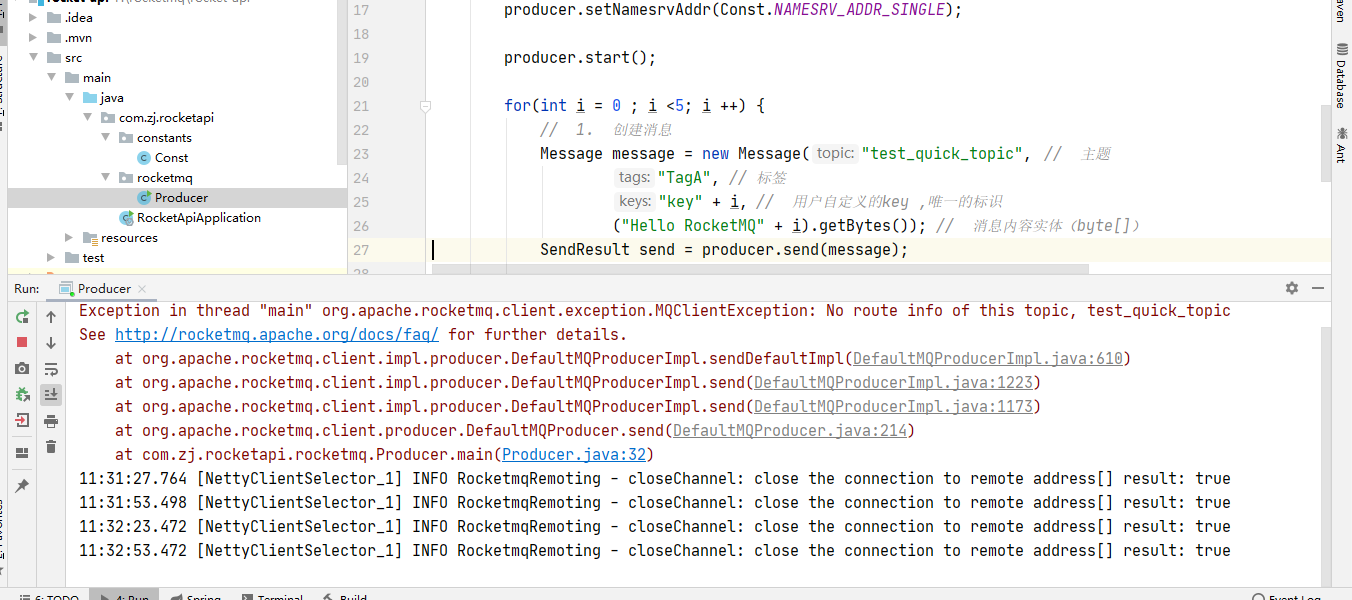This screenshot has height=600, width=1352.
Task: Select the constants package row
Action: click(x=177, y=138)
